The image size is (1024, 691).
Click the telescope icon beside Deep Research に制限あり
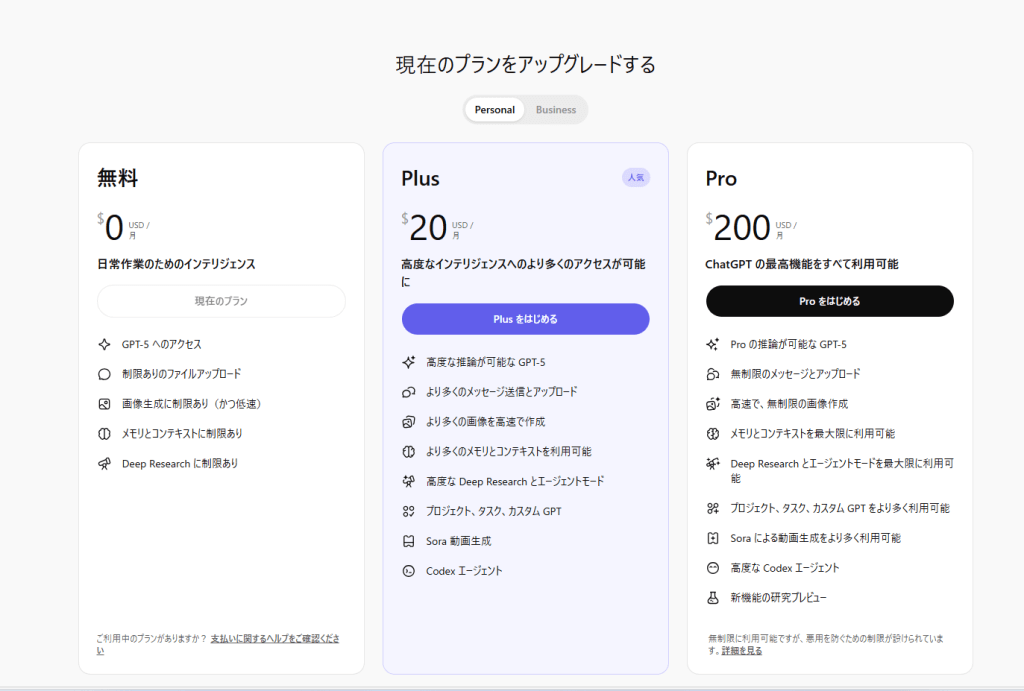pos(104,464)
